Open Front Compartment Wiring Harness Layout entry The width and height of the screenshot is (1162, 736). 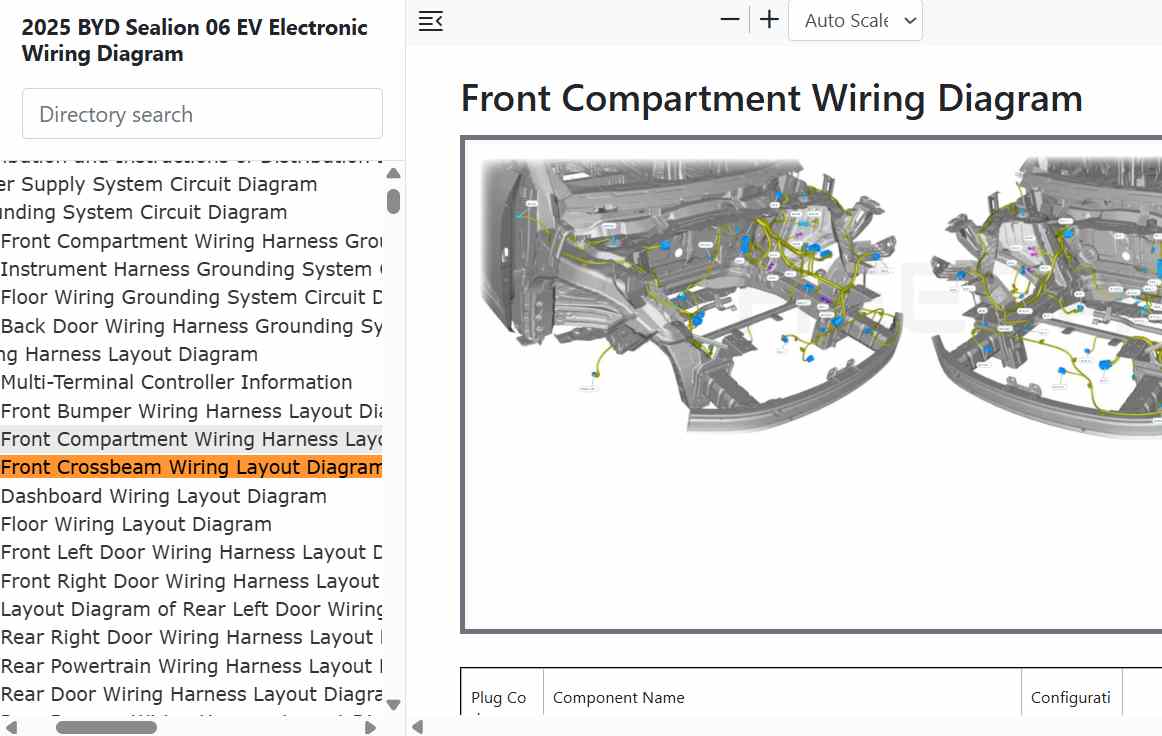click(x=191, y=440)
